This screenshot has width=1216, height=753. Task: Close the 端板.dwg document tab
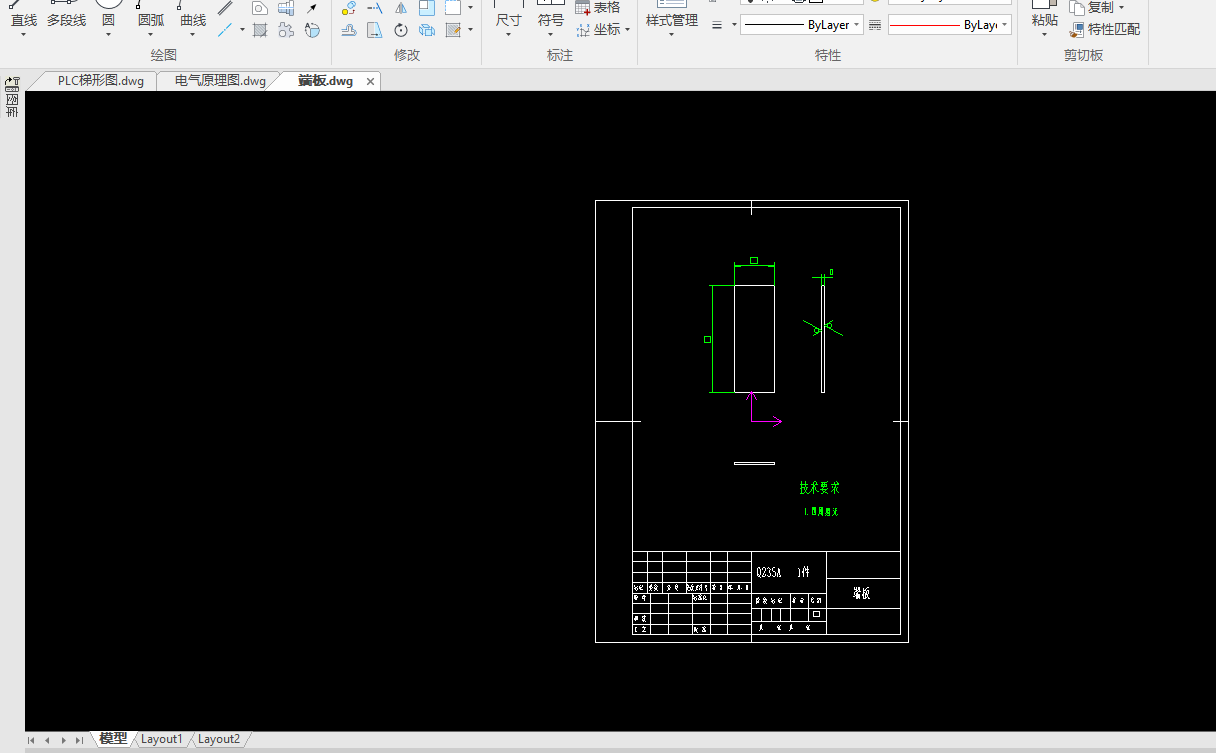tap(371, 81)
